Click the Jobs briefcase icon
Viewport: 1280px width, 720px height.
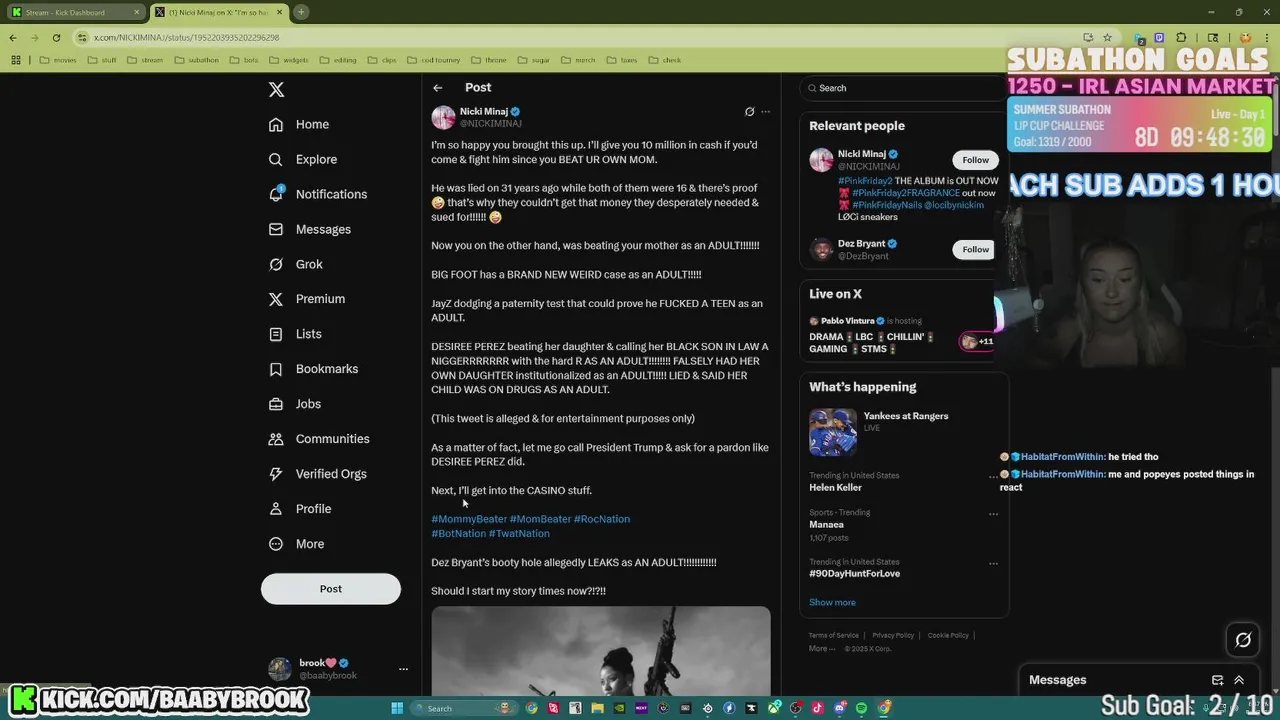tap(276, 404)
